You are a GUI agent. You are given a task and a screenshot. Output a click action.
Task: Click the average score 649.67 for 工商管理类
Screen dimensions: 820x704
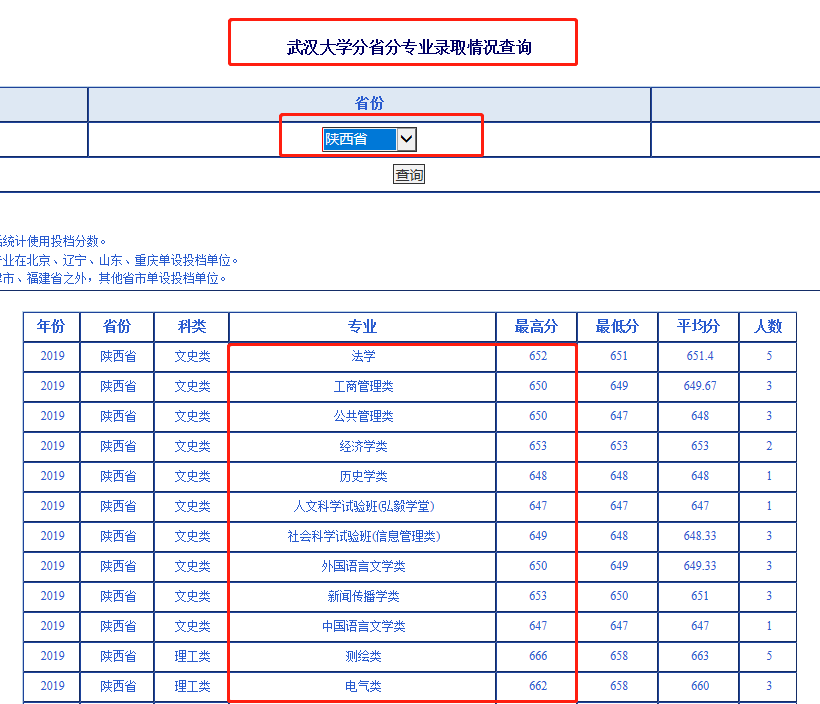(x=700, y=386)
